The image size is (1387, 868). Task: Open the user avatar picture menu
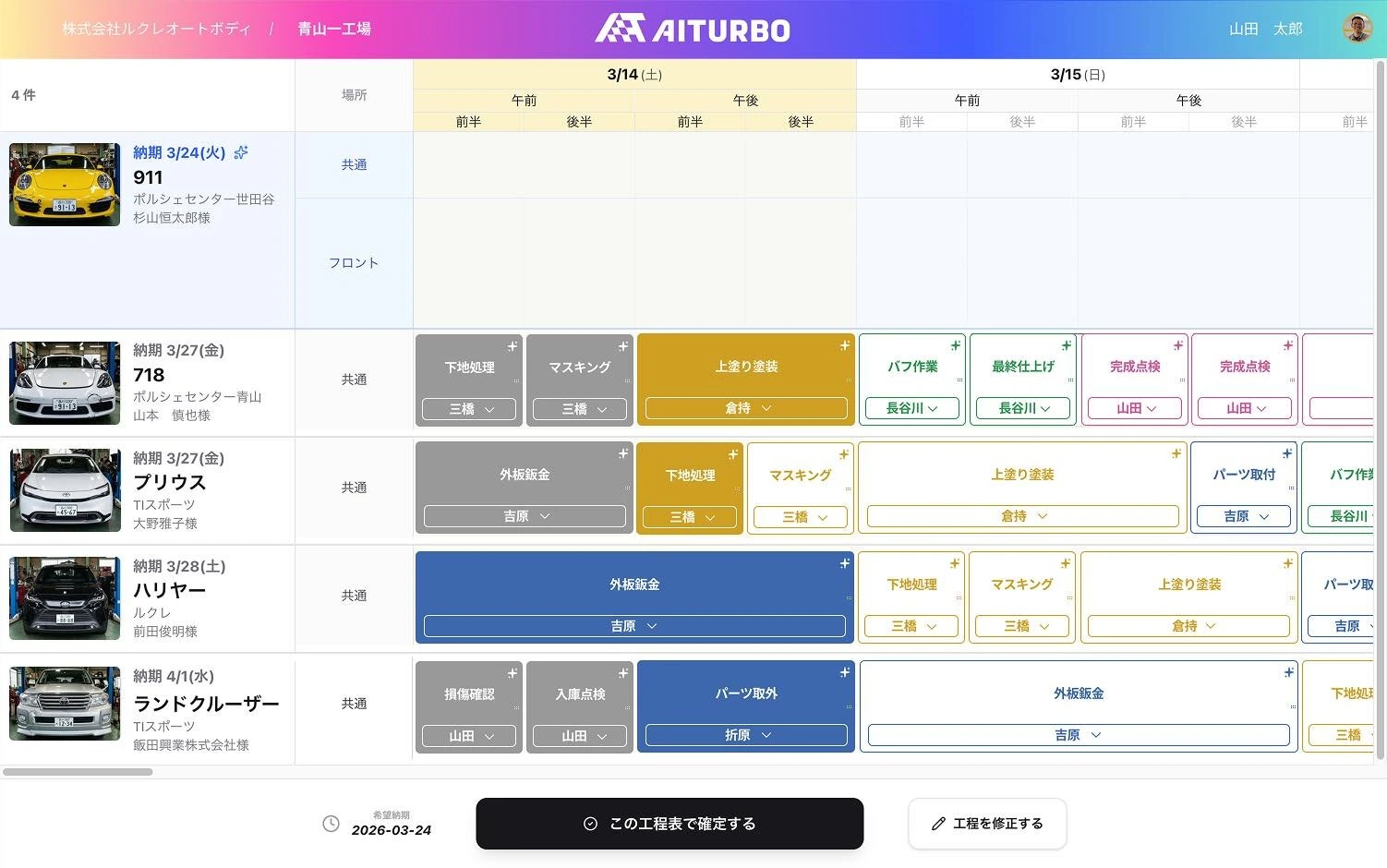click(1357, 29)
